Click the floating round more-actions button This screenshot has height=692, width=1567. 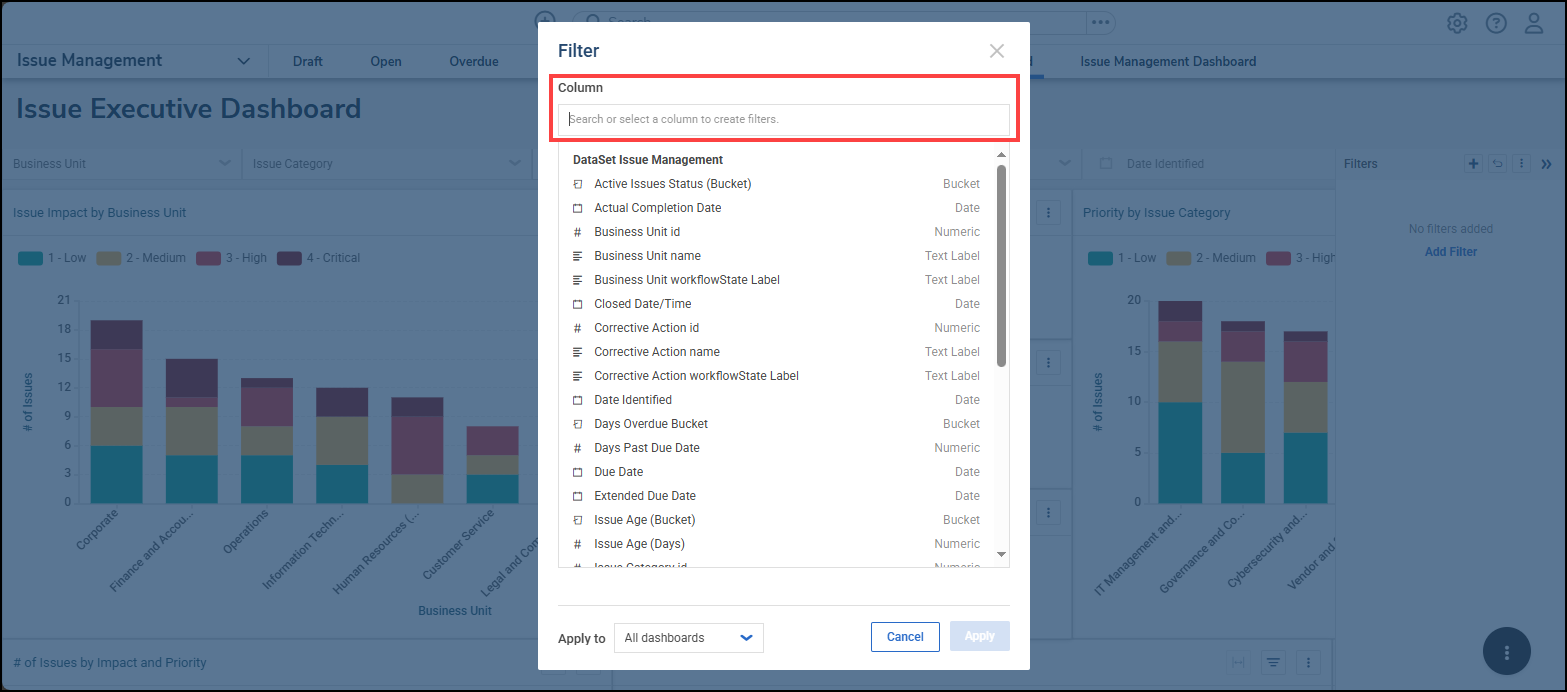(x=1507, y=651)
